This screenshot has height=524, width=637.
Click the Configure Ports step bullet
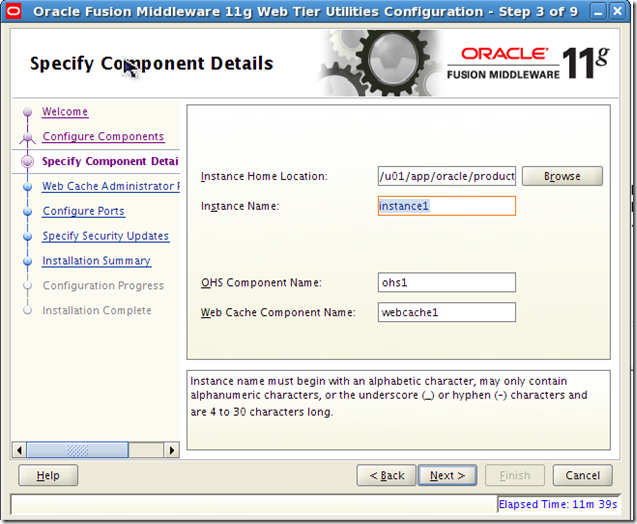[x=28, y=212]
